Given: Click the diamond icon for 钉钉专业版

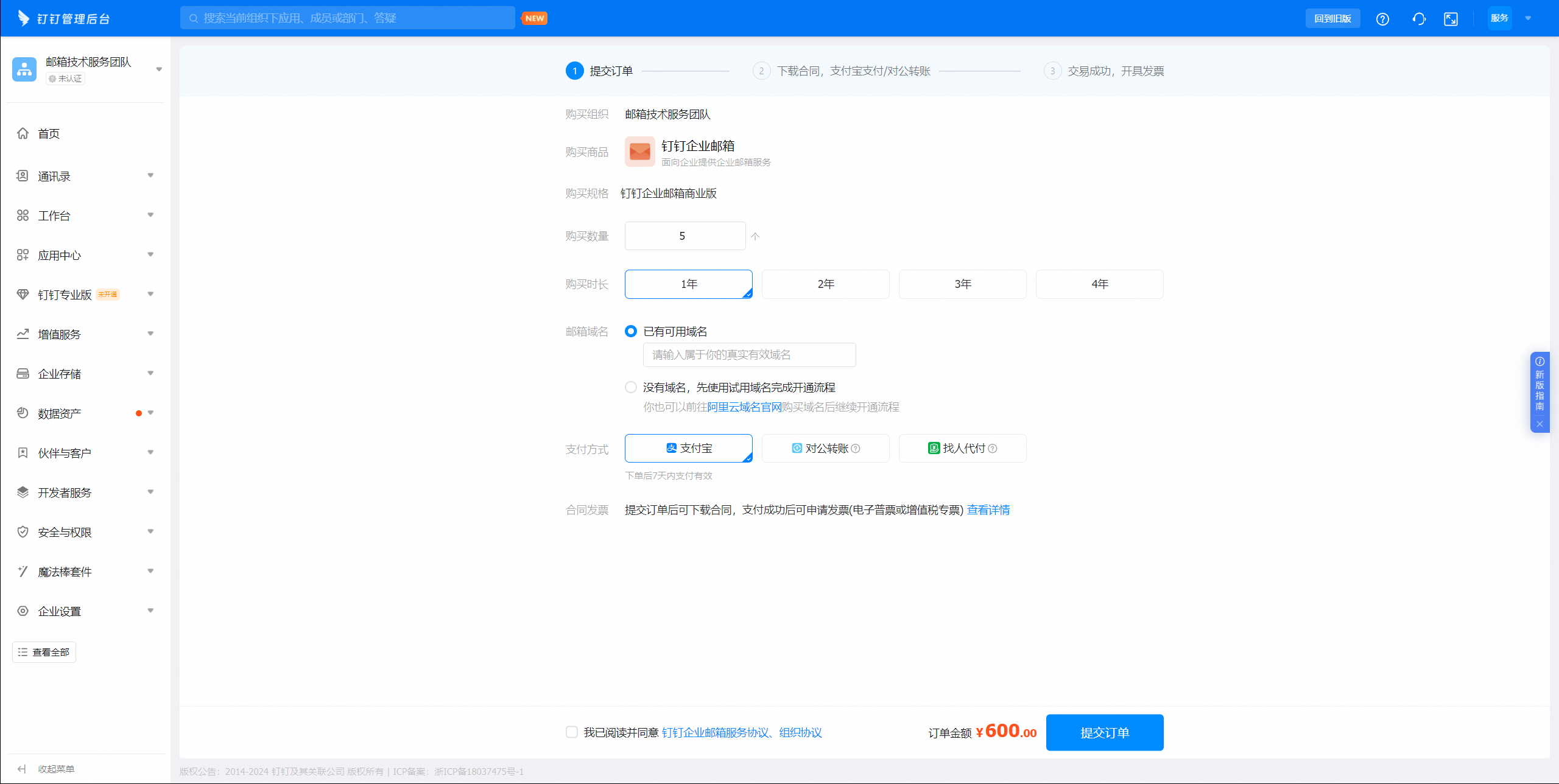Looking at the screenshot, I should click(23, 295).
